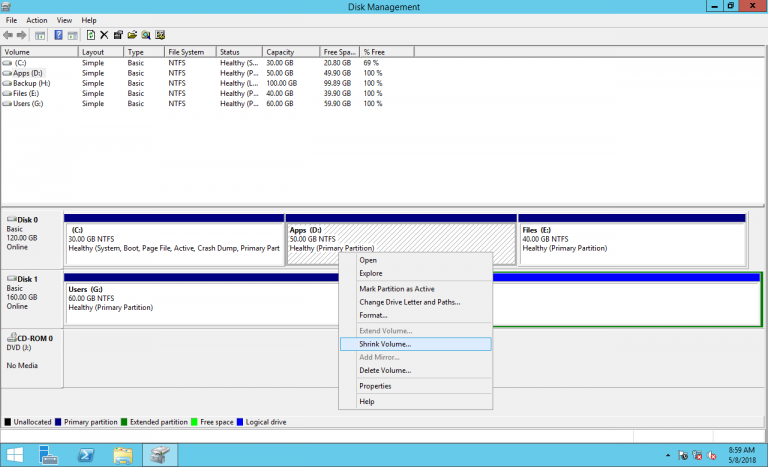
Task: Open the blue question-mark Help toolbar icon
Action: tap(58, 35)
